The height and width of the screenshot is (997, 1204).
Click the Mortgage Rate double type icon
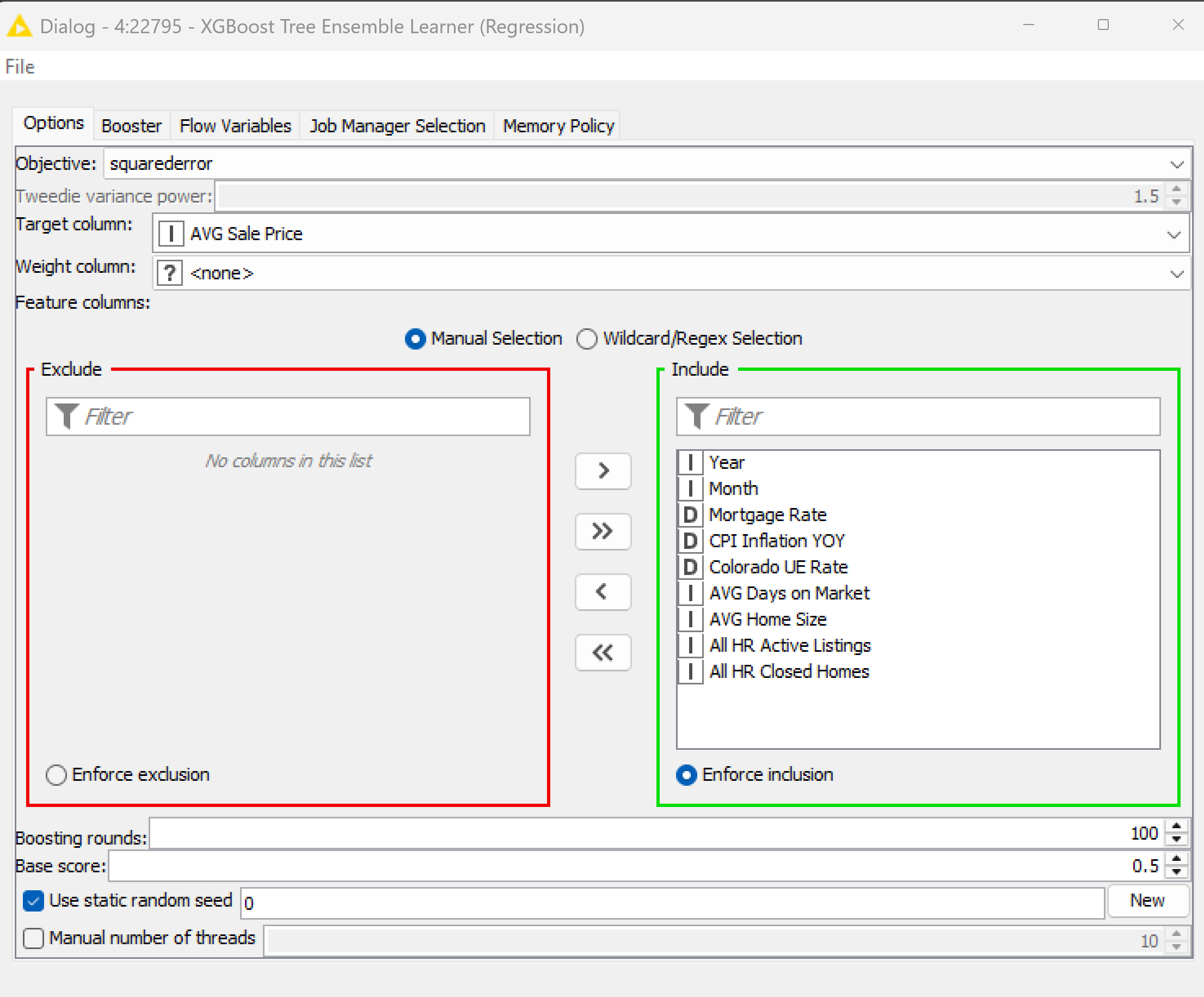[x=690, y=515]
